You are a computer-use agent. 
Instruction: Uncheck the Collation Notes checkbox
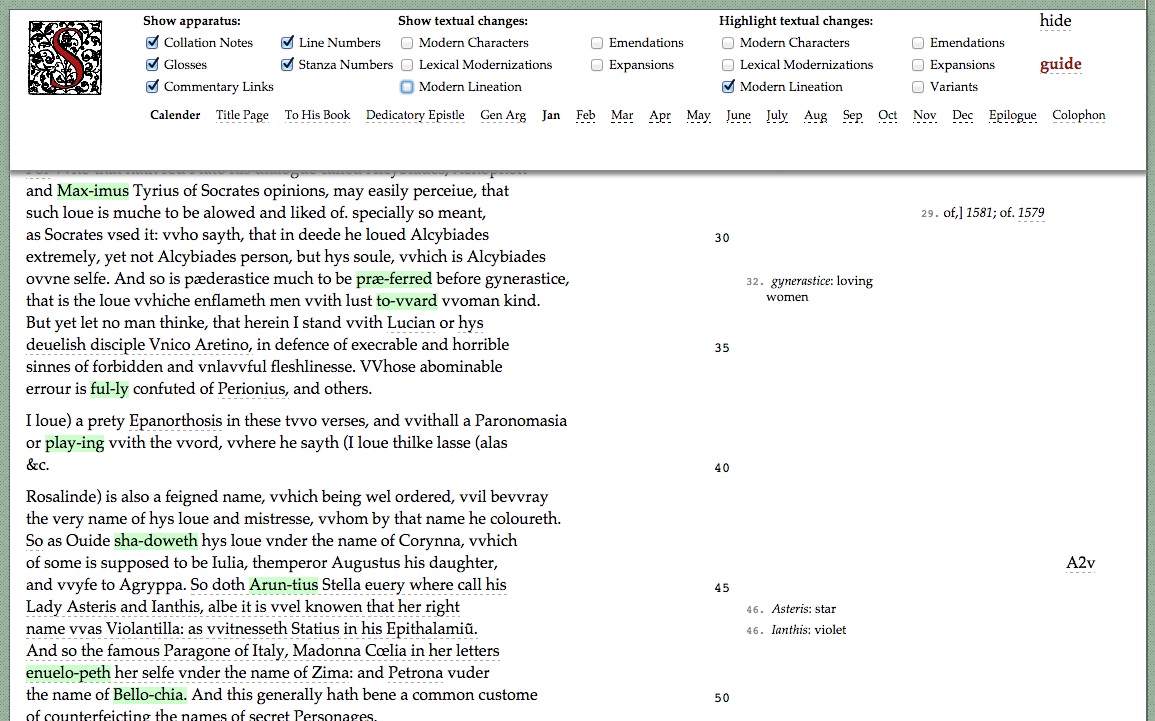(x=153, y=43)
